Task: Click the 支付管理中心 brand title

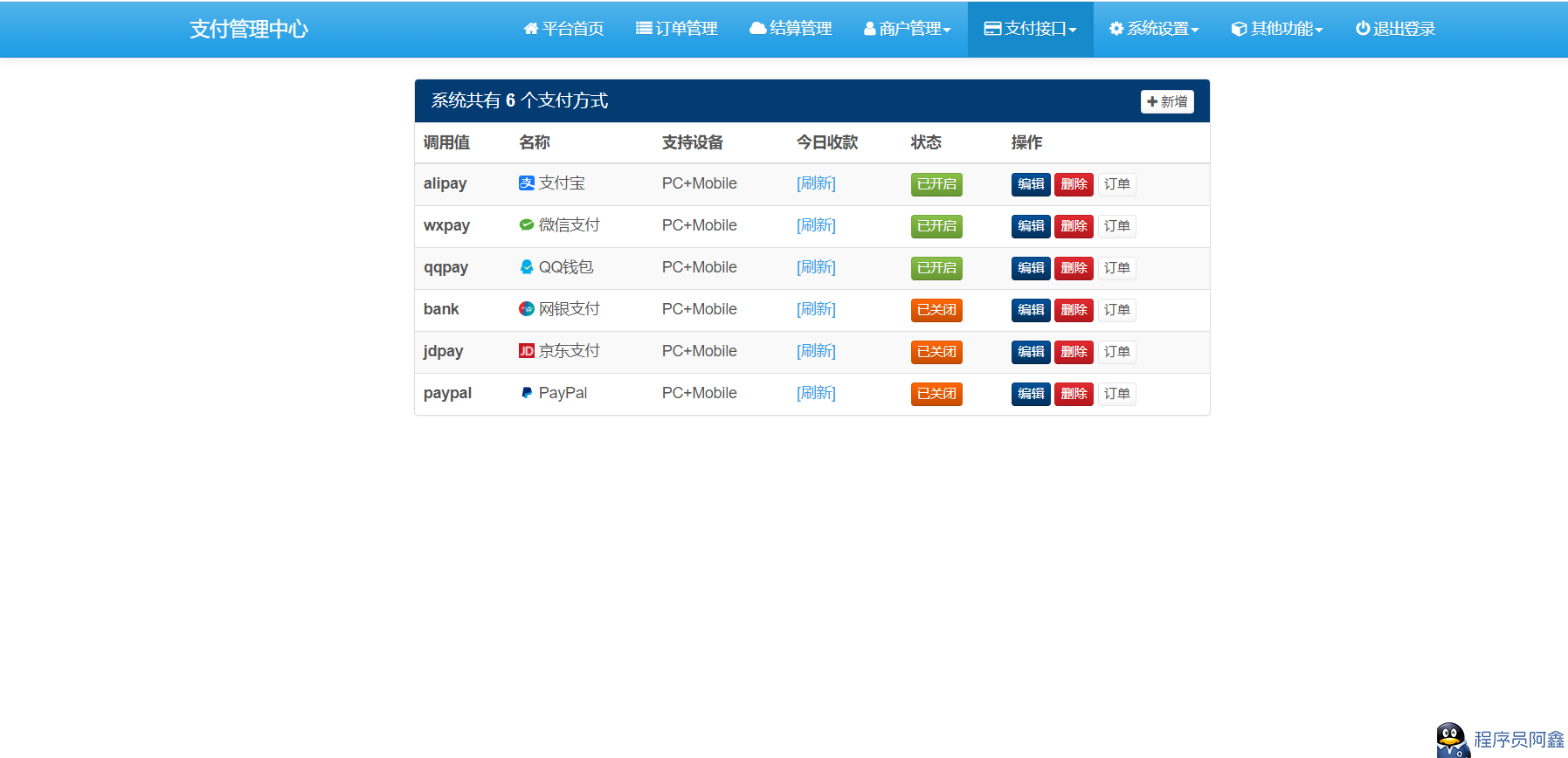Action: tap(249, 29)
